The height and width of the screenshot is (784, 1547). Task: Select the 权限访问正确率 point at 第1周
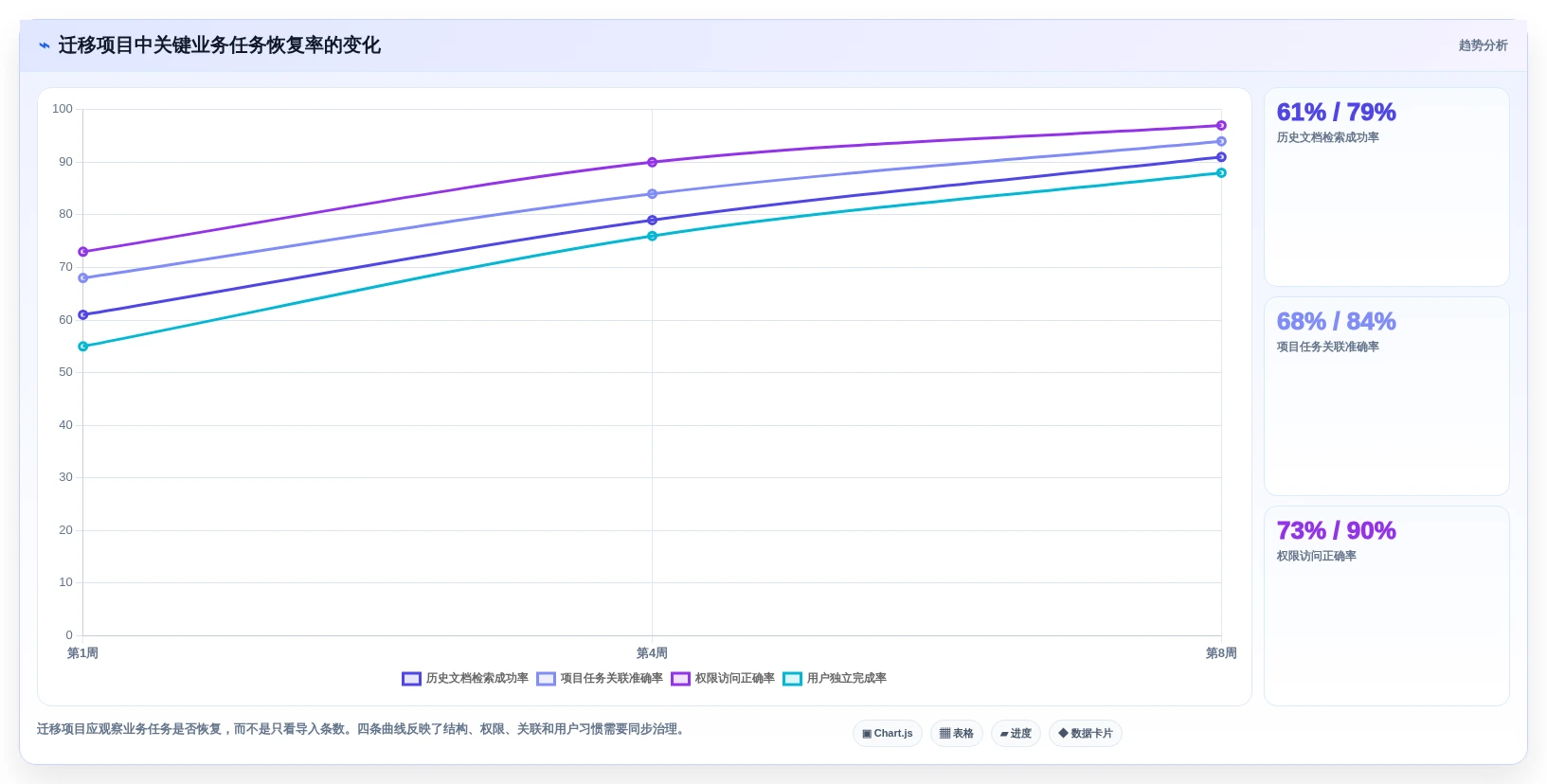[x=83, y=252]
